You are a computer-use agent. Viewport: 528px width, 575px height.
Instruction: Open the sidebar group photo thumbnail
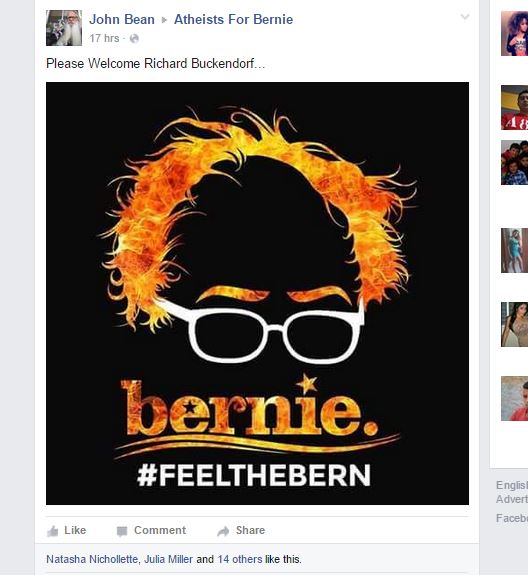click(x=514, y=162)
